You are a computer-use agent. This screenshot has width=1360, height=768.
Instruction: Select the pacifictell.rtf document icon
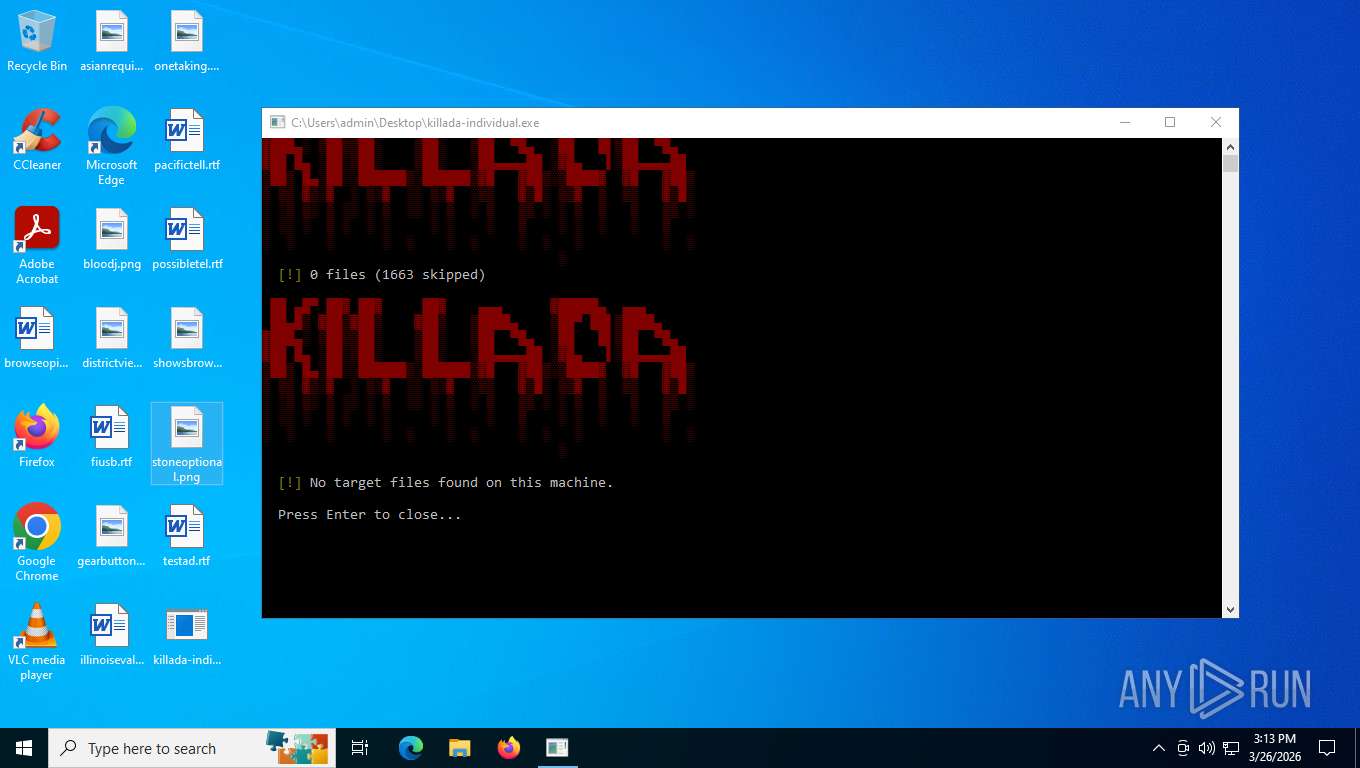pos(187,140)
